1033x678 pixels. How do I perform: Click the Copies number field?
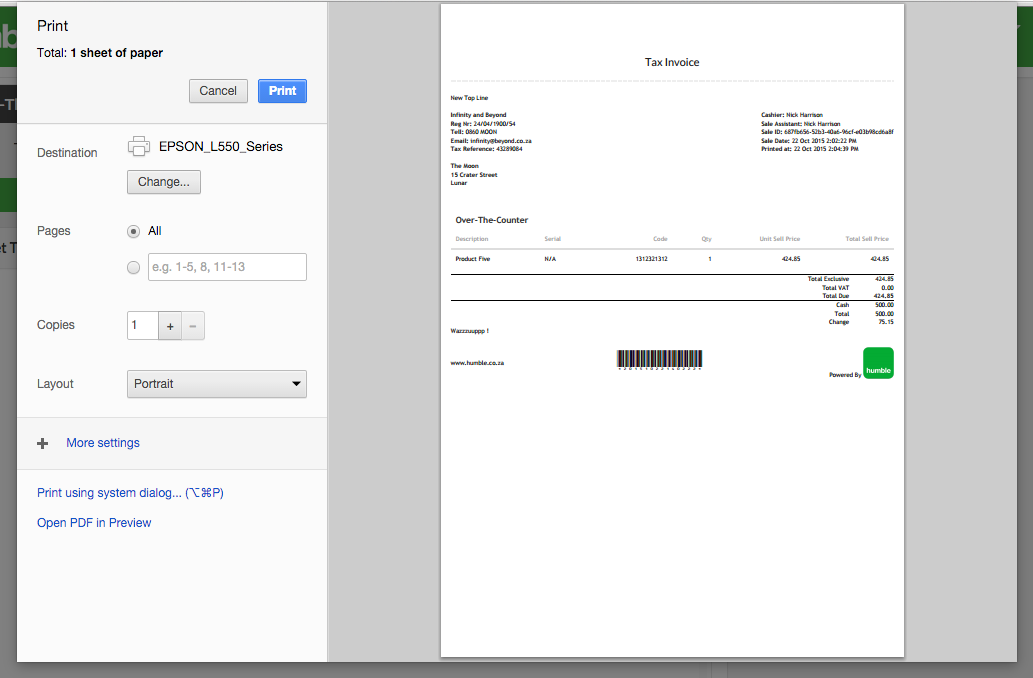click(x=143, y=325)
